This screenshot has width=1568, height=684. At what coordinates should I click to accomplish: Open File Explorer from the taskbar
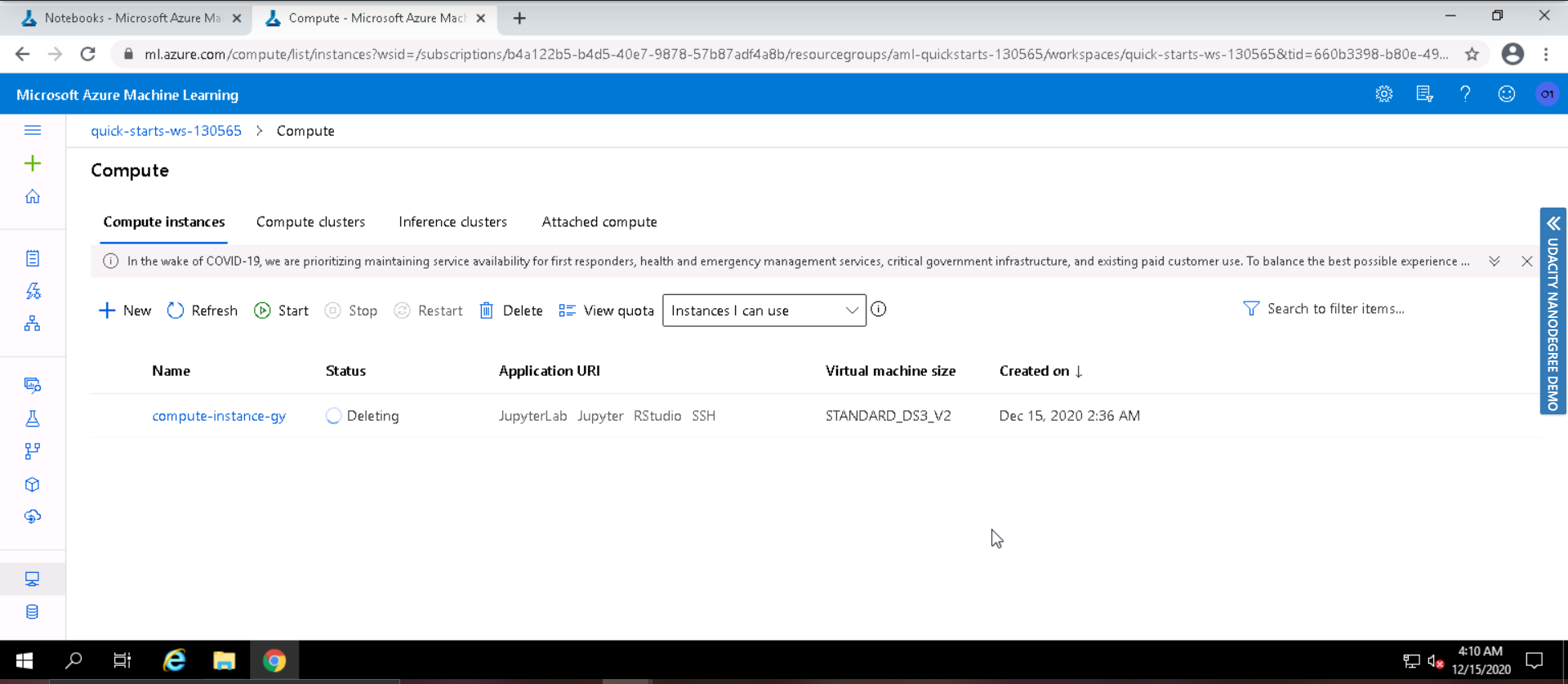[x=224, y=660]
